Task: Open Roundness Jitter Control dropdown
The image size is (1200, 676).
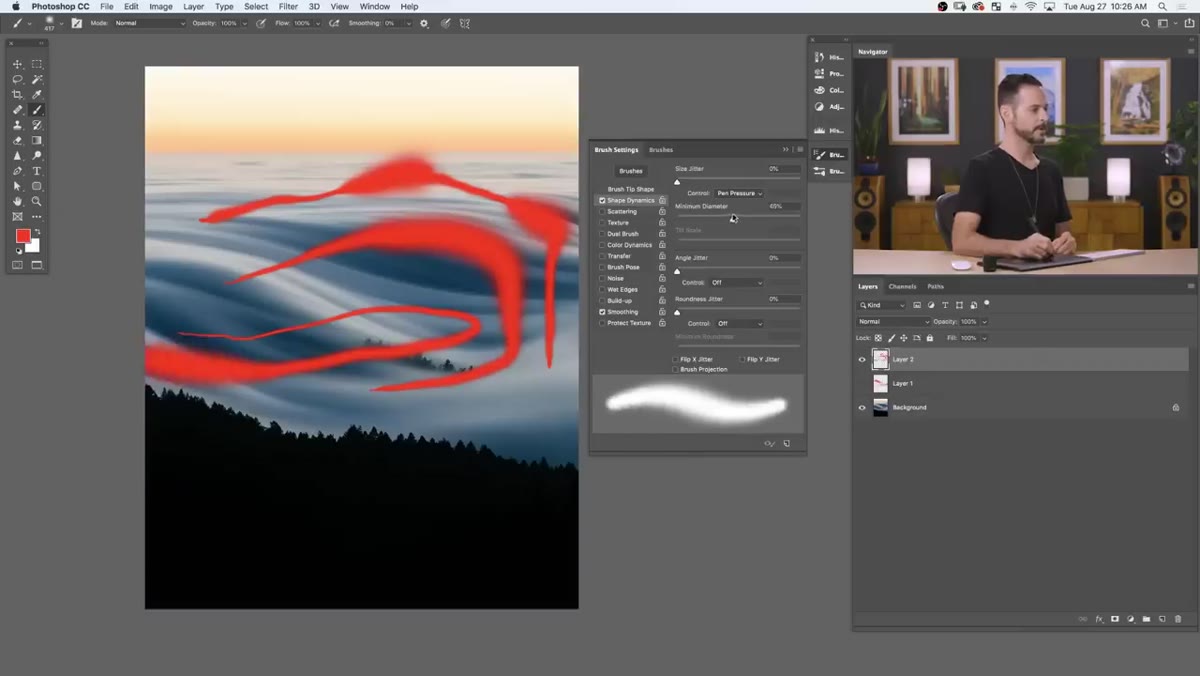Action: click(739, 323)
